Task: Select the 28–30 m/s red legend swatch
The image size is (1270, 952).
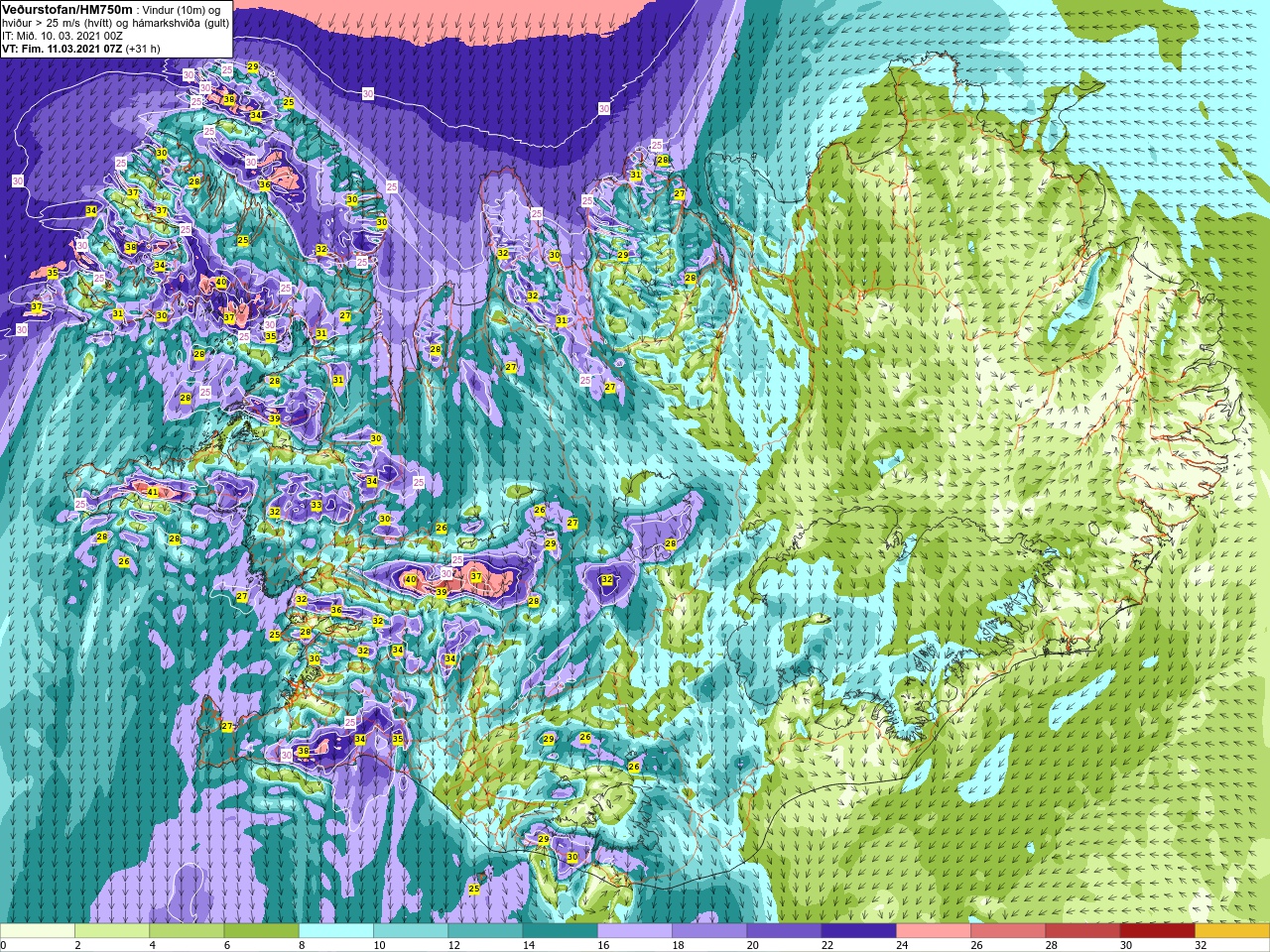Action: 1082,931
